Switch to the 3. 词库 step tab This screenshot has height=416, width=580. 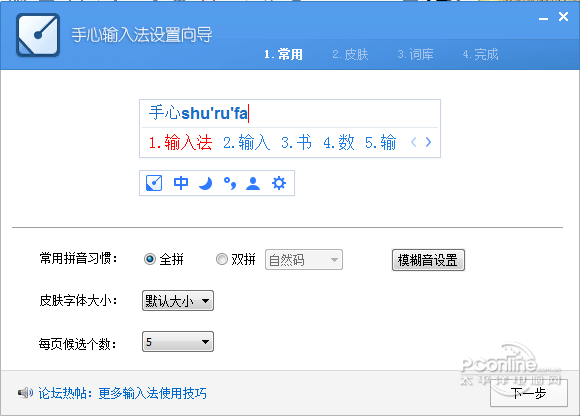point(415,54)
